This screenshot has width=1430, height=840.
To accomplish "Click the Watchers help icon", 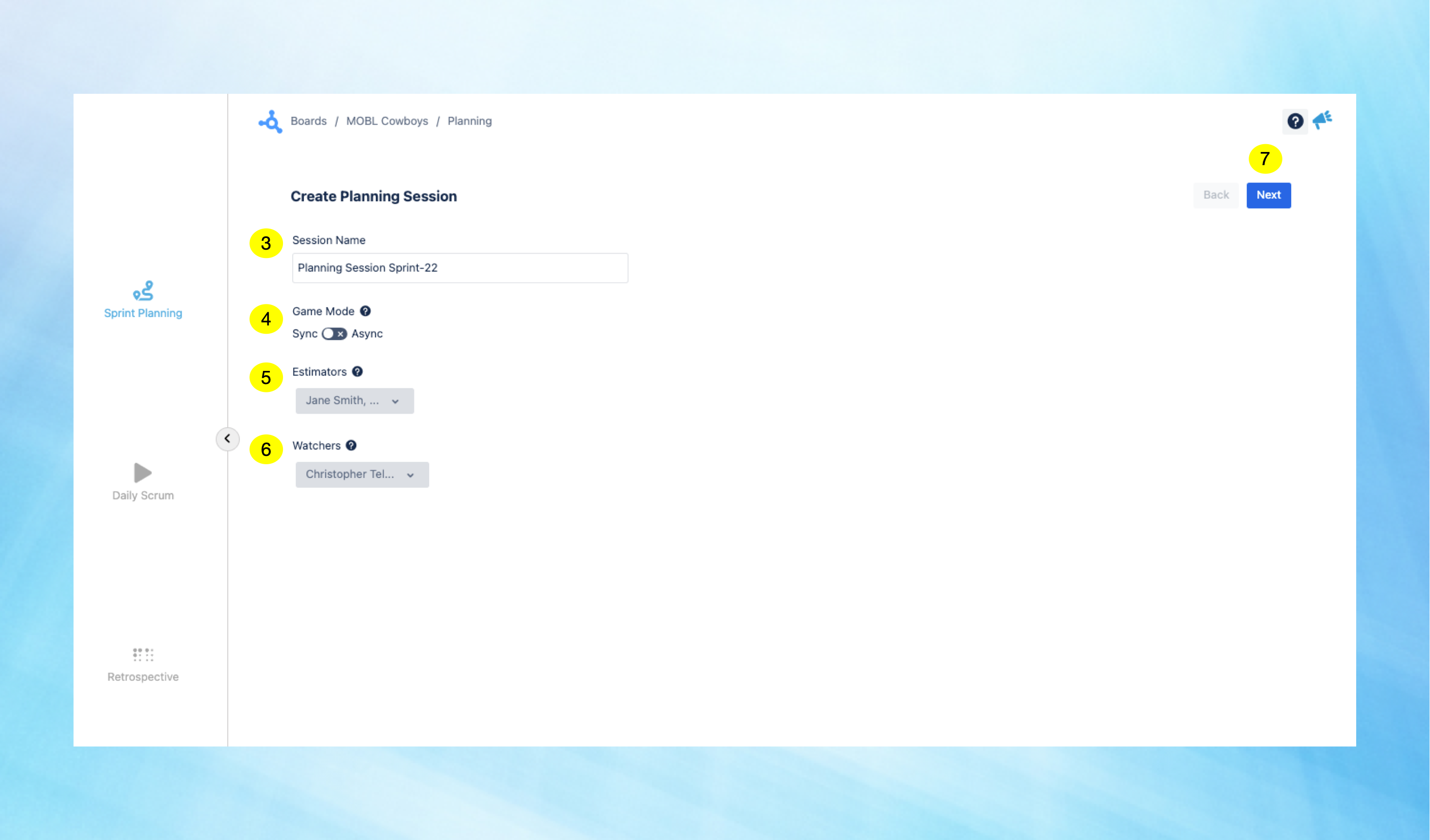I will tap(351, 446).
